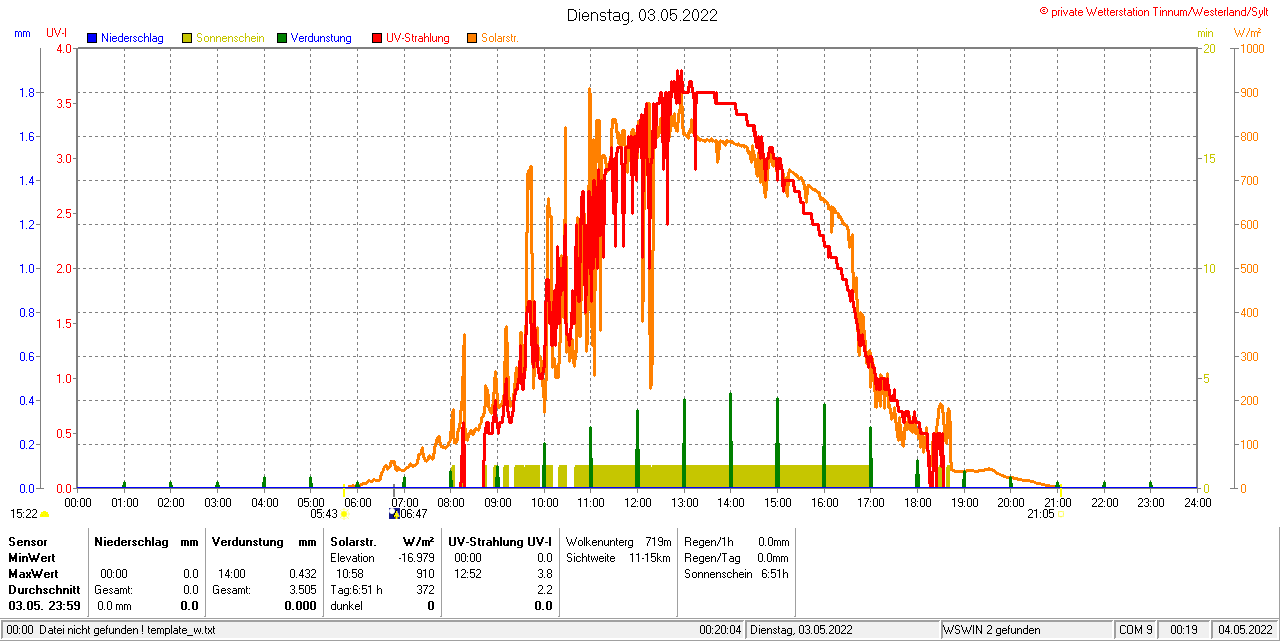Click the Sensor row header in table
Viewport: 1280px width, 641px height.
tap(27, 541)
